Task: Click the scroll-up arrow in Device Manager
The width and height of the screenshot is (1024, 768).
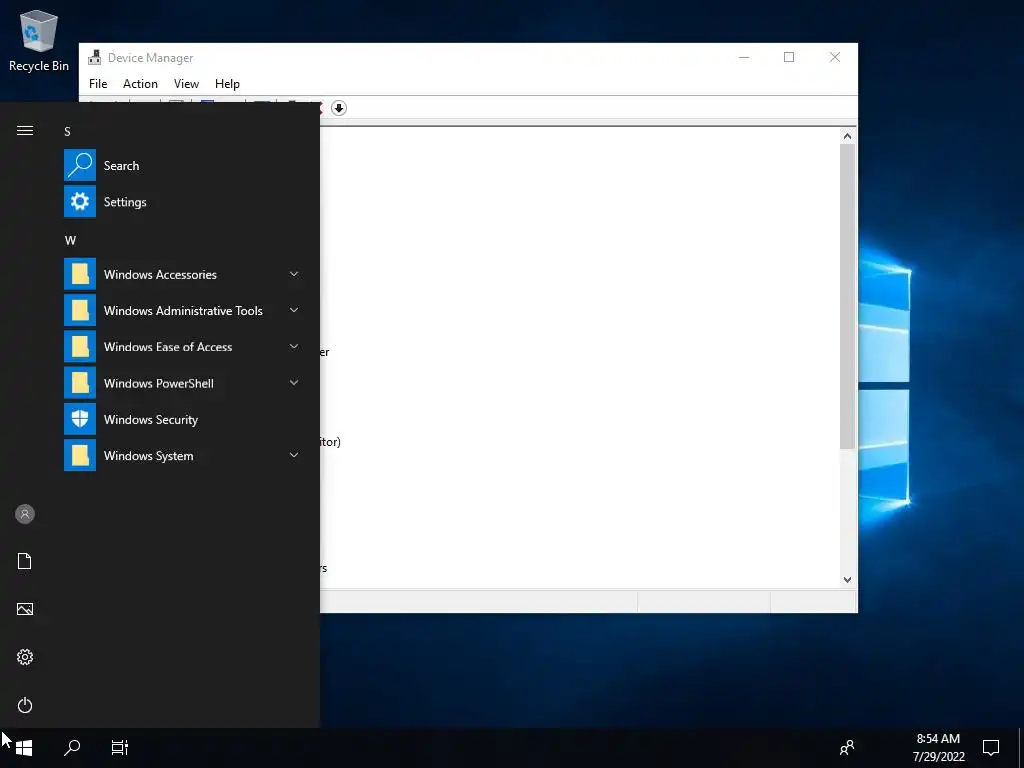Action: (x=847, y=136)
